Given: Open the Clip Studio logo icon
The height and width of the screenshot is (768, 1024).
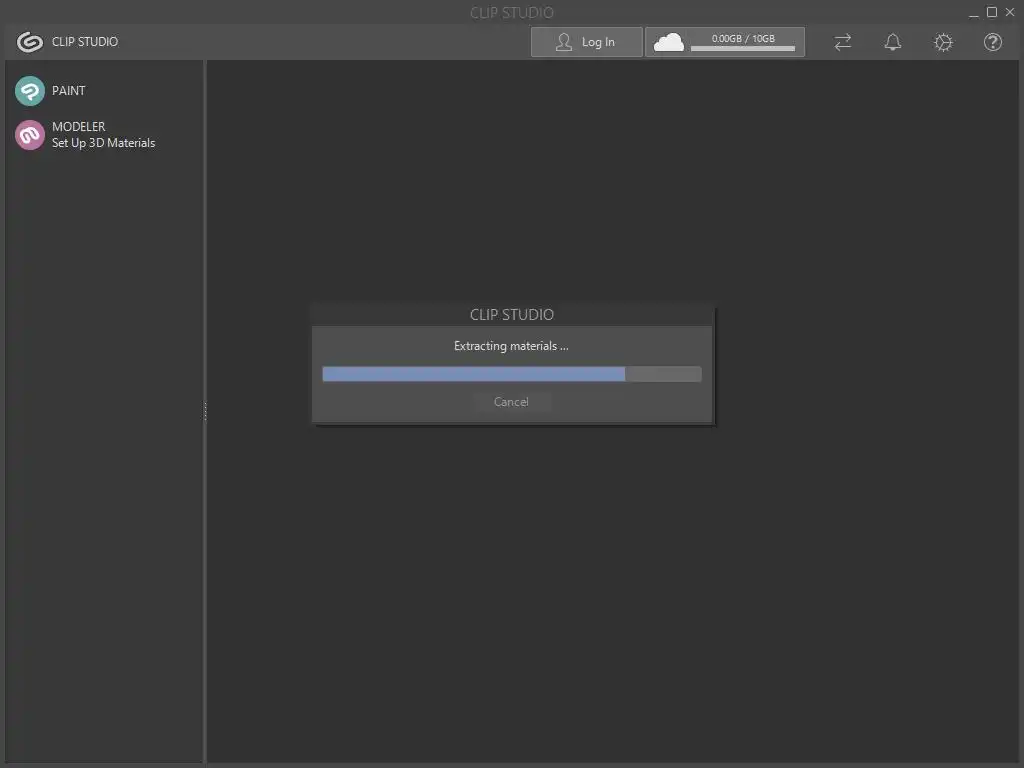Looking at the screenshot, I should point(29,42).
